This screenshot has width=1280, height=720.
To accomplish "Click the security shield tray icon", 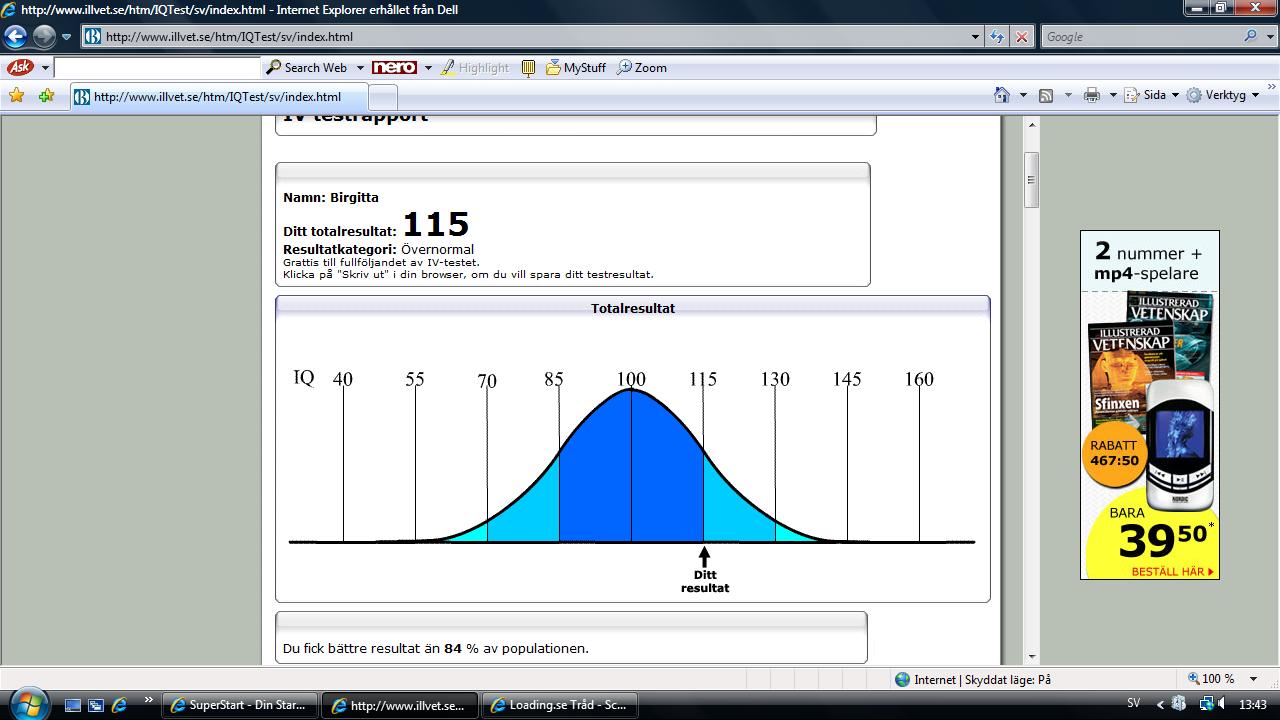I will tap(1179, 704).
